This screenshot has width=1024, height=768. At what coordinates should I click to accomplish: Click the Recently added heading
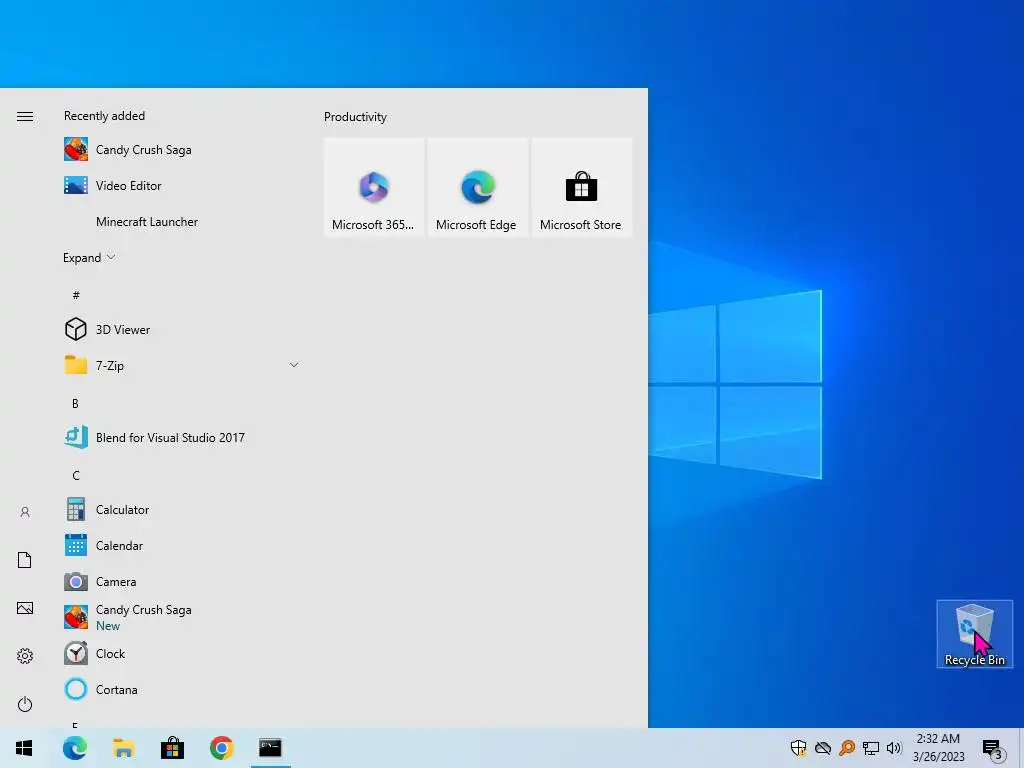point(104,116)
